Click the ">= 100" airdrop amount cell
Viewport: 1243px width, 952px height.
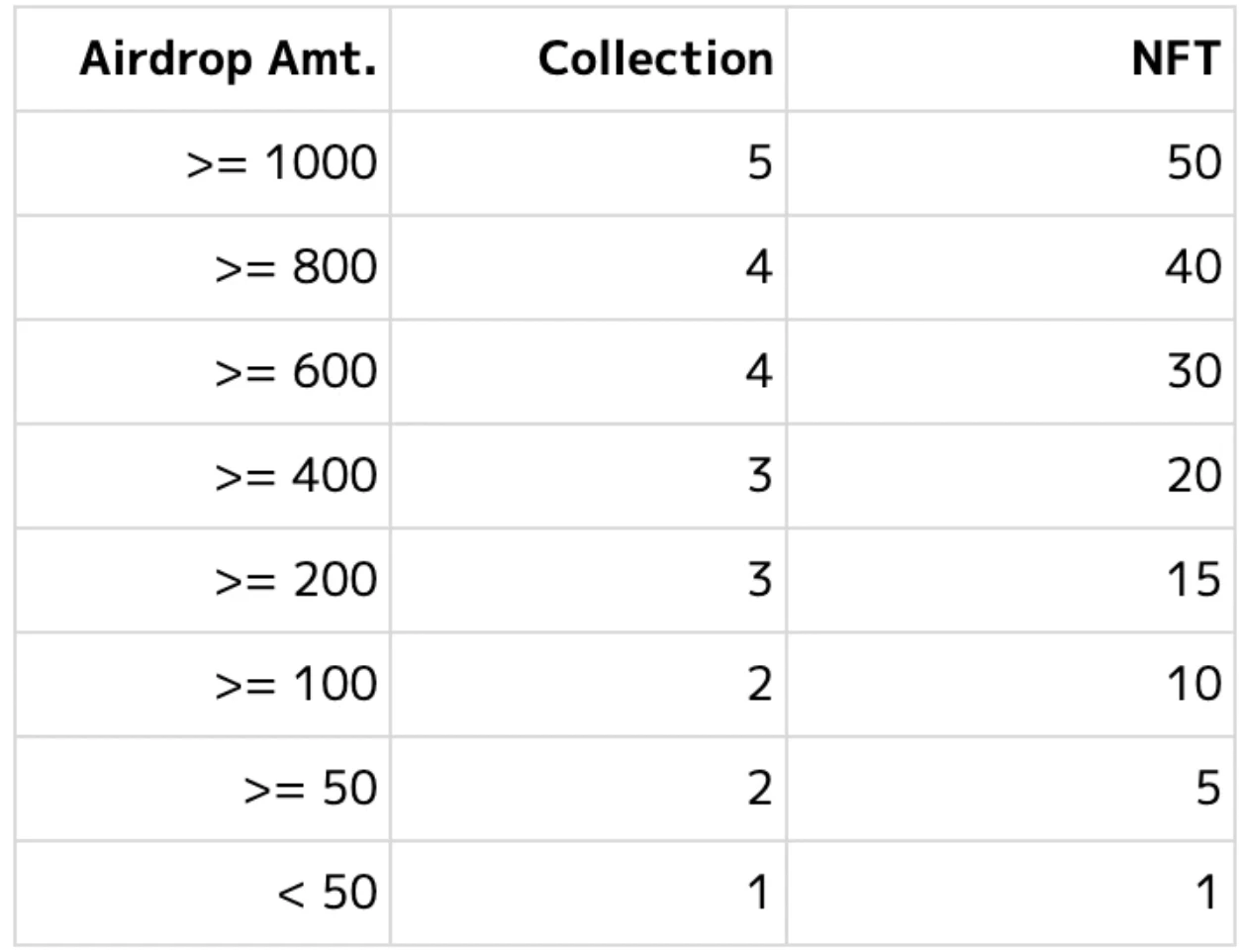(296, 684)
